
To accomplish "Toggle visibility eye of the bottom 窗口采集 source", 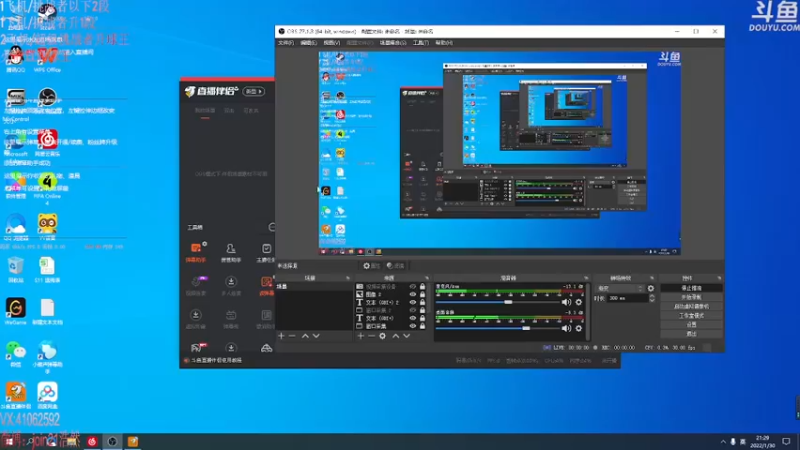I will coord(413,326).
